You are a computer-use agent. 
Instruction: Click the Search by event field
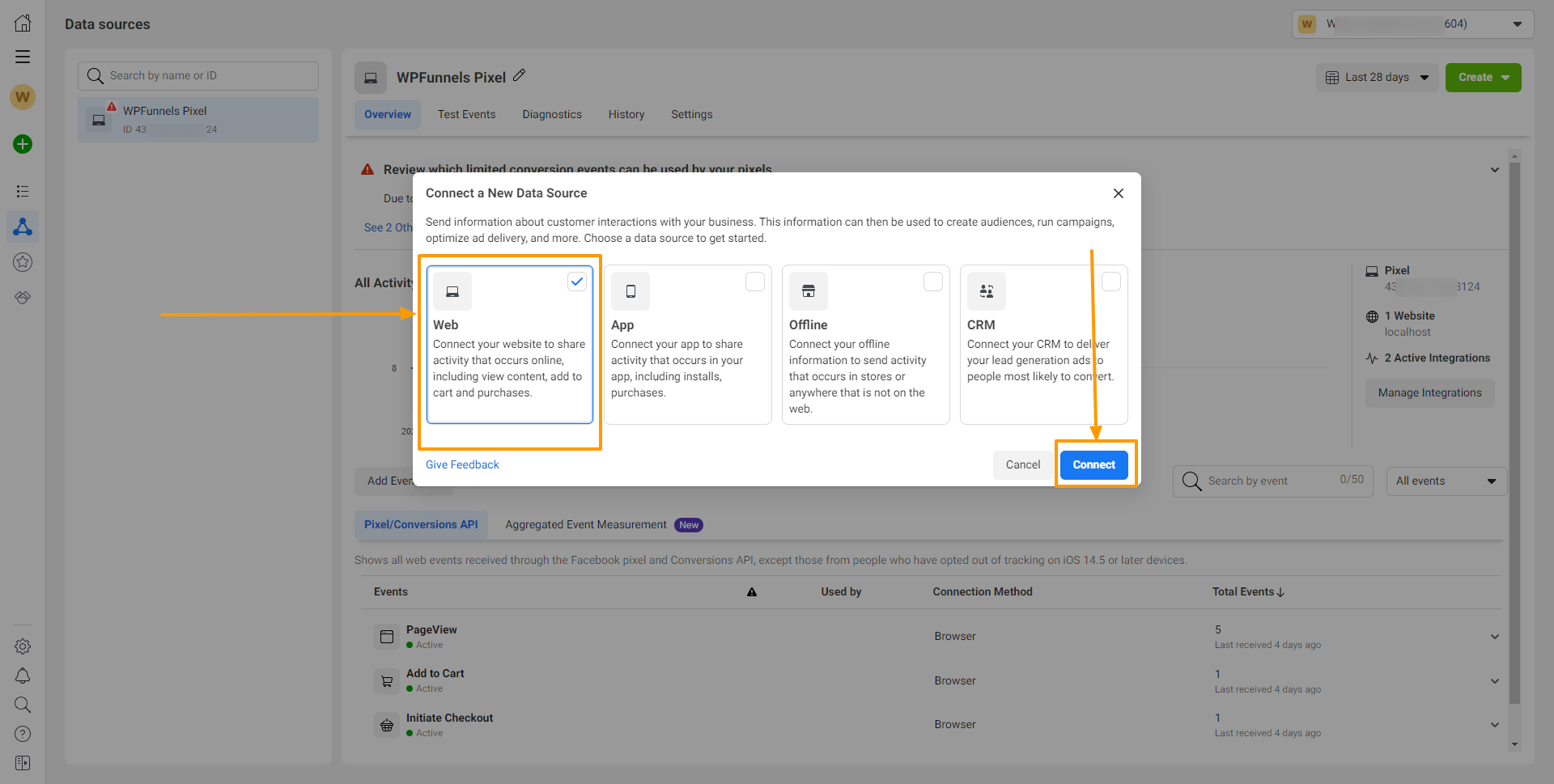tap(1273, 481)
